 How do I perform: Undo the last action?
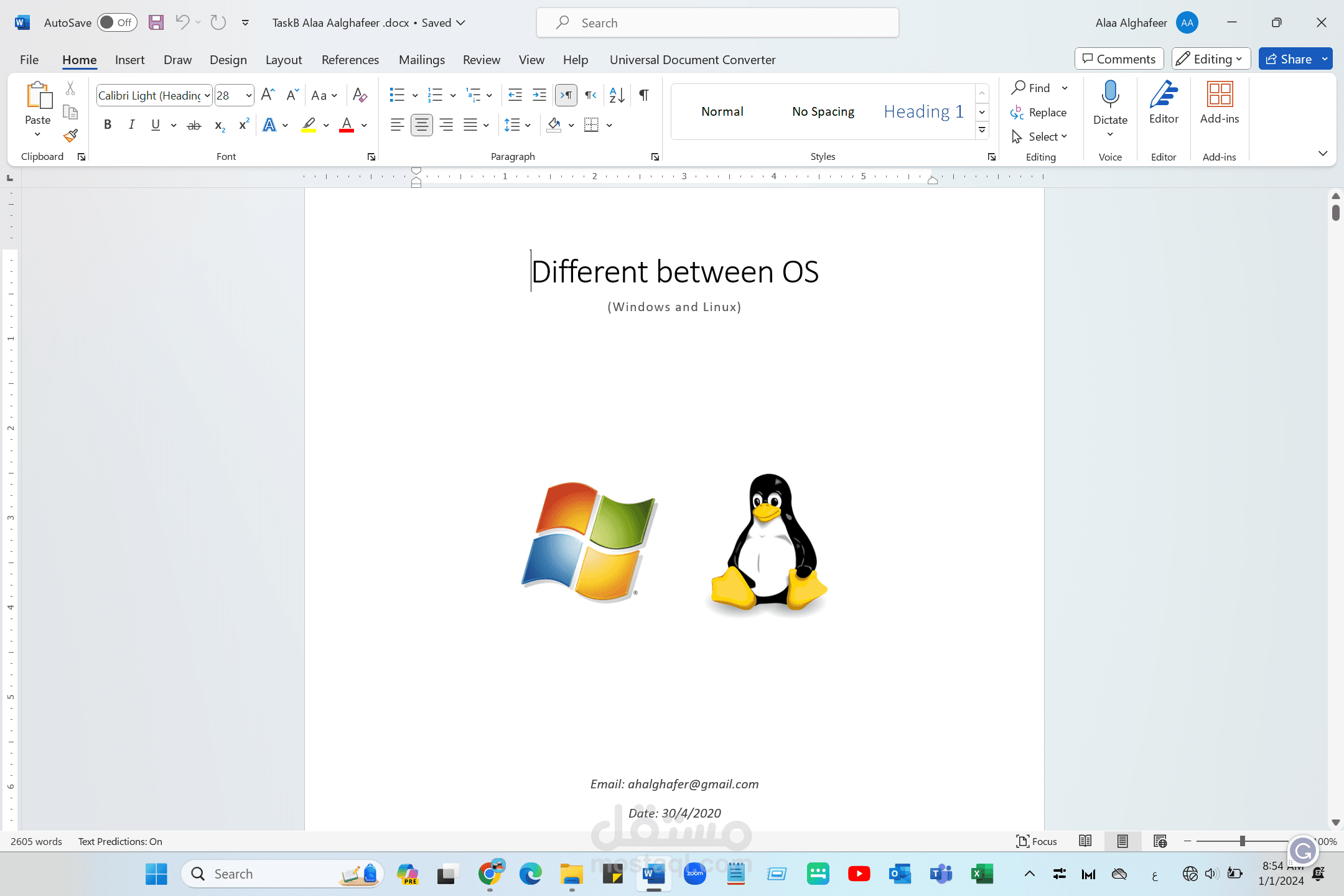[182, 23]
